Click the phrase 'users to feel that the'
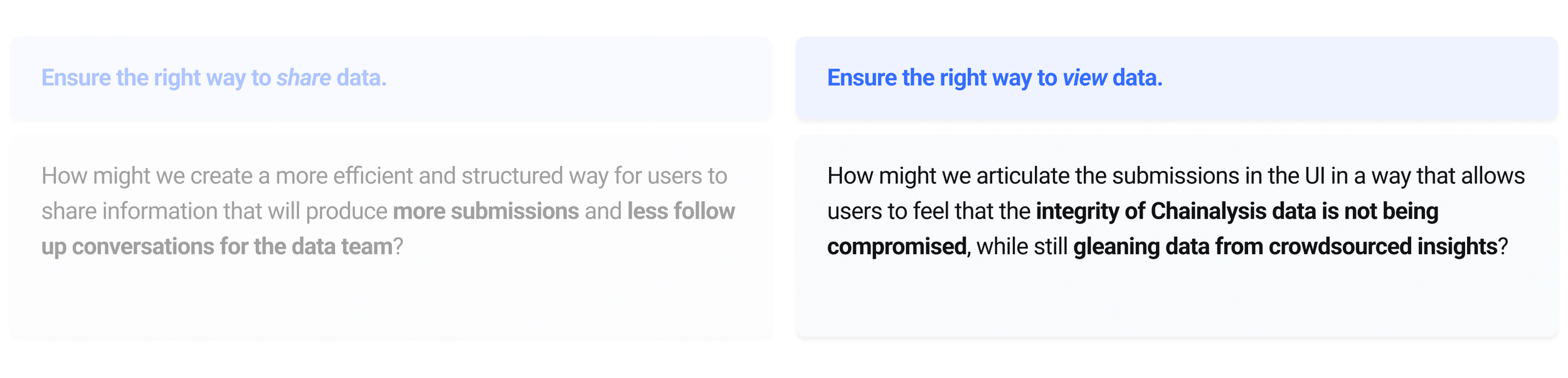This screenshot has width=1568, height=378. pos(929,211)
